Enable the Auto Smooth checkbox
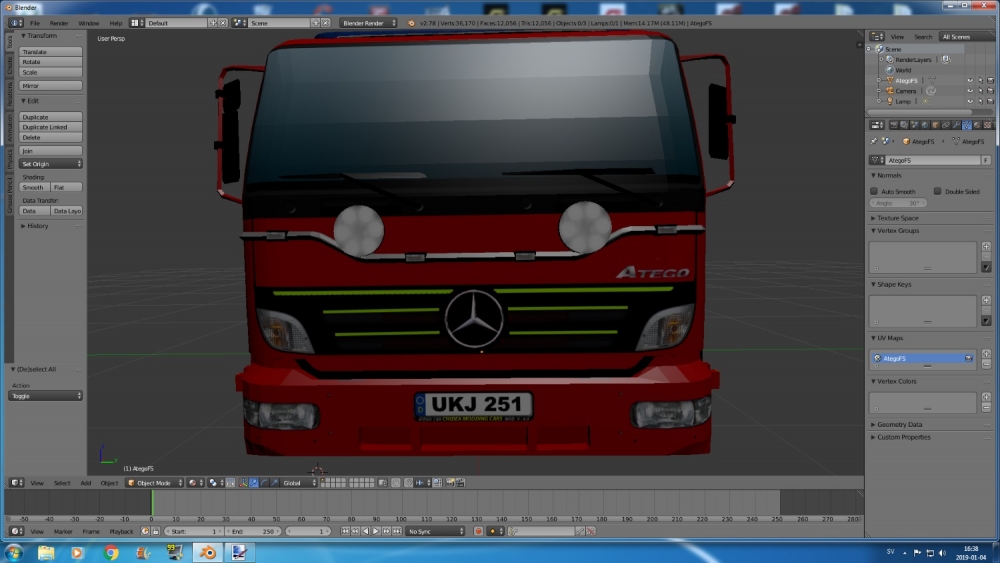The width and height of the screenshot is (1000, 563). 874,191
